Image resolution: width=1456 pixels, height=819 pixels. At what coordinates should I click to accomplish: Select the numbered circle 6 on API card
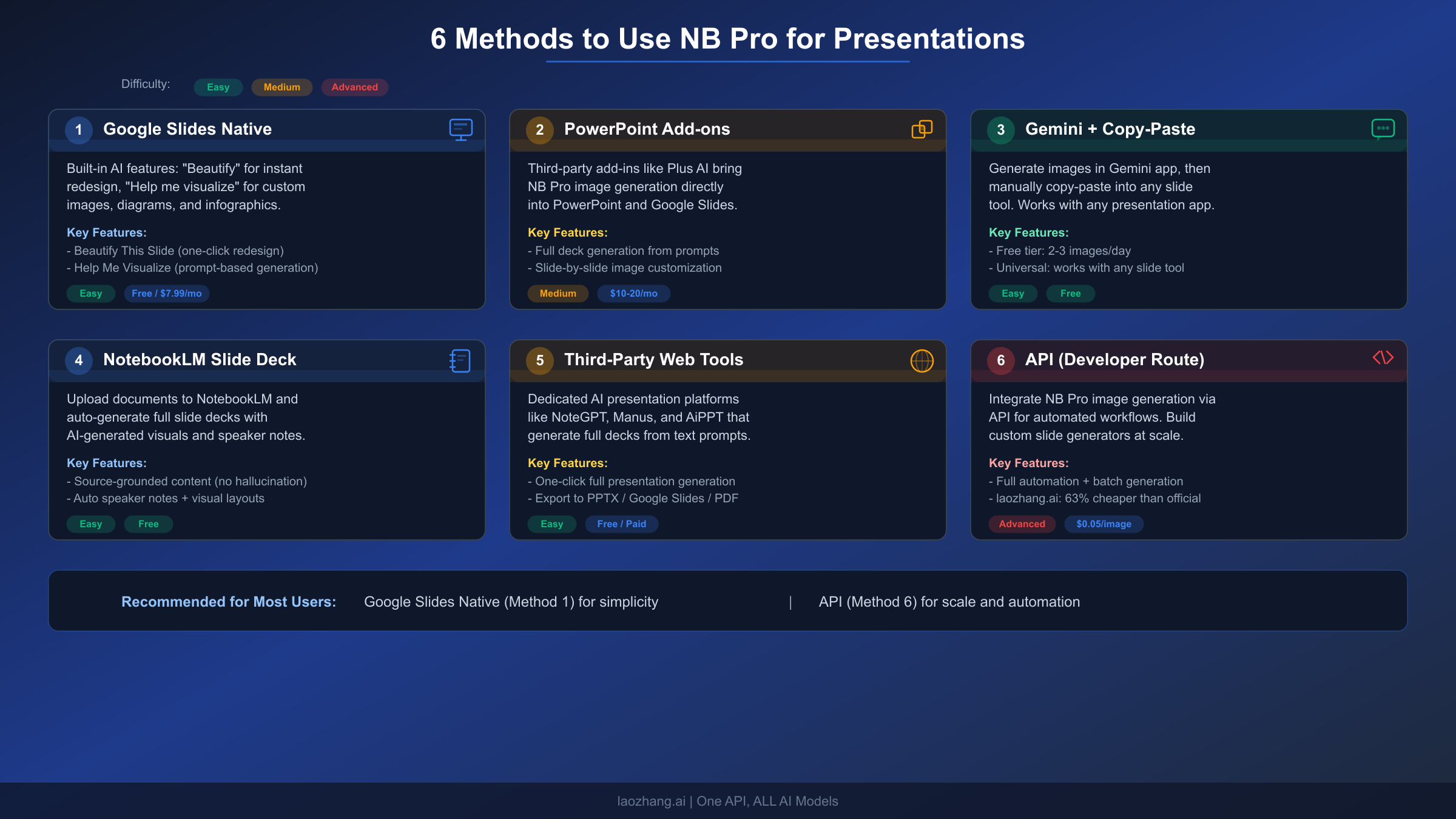[1000, 360]
